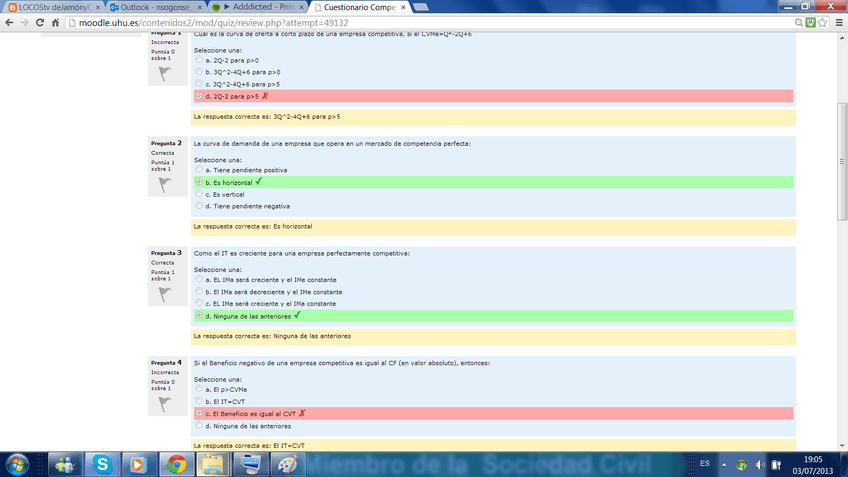
Task: Select radio option 'a. Tiene pendiente positiva'
Action: coord(199,171)
